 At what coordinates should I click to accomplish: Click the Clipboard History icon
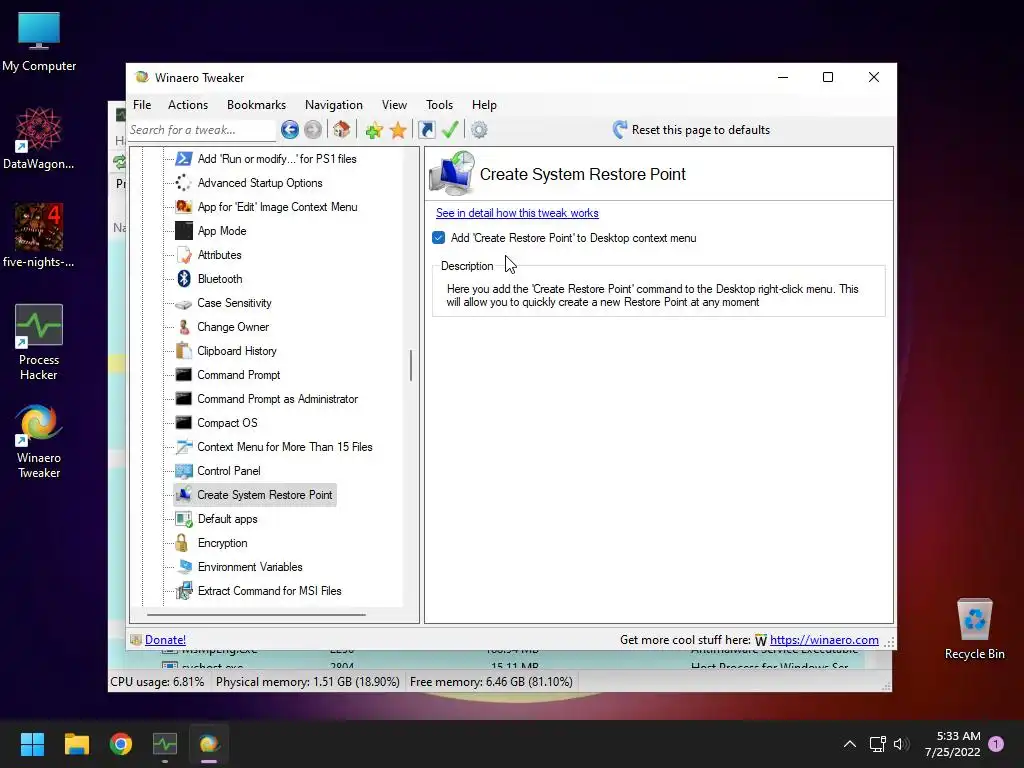184,351
